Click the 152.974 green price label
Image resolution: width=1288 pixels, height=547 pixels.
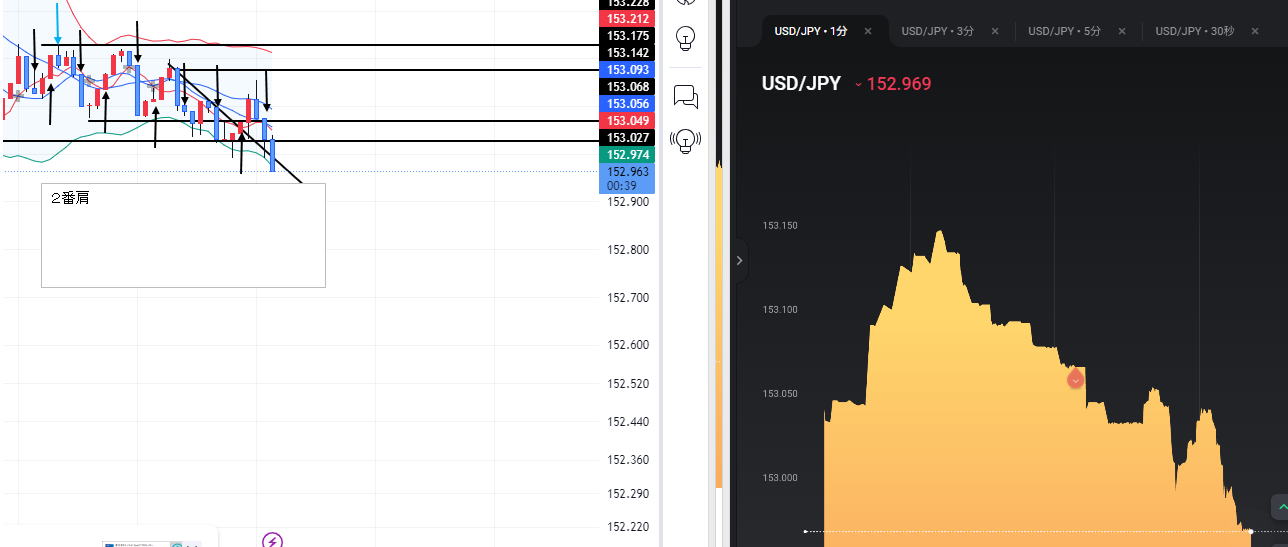point(628,155)
